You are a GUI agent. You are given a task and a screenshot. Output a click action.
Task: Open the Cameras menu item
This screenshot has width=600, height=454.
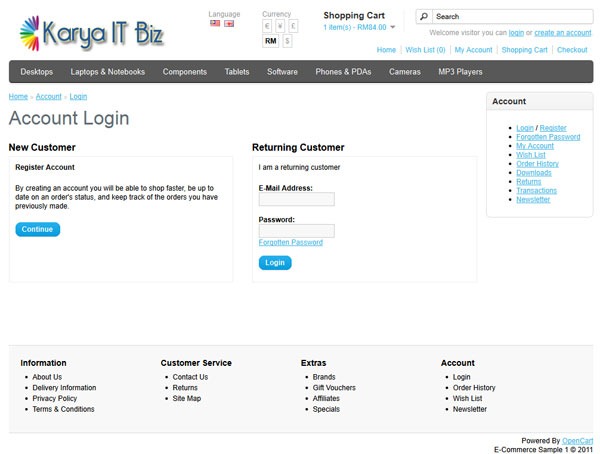[x=404, y=72]
